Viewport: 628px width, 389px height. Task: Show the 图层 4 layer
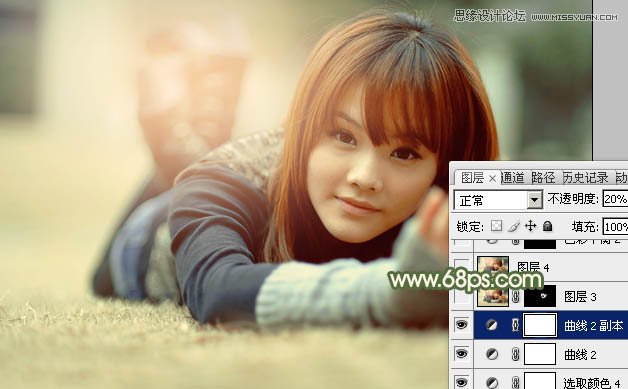[461, 266]
